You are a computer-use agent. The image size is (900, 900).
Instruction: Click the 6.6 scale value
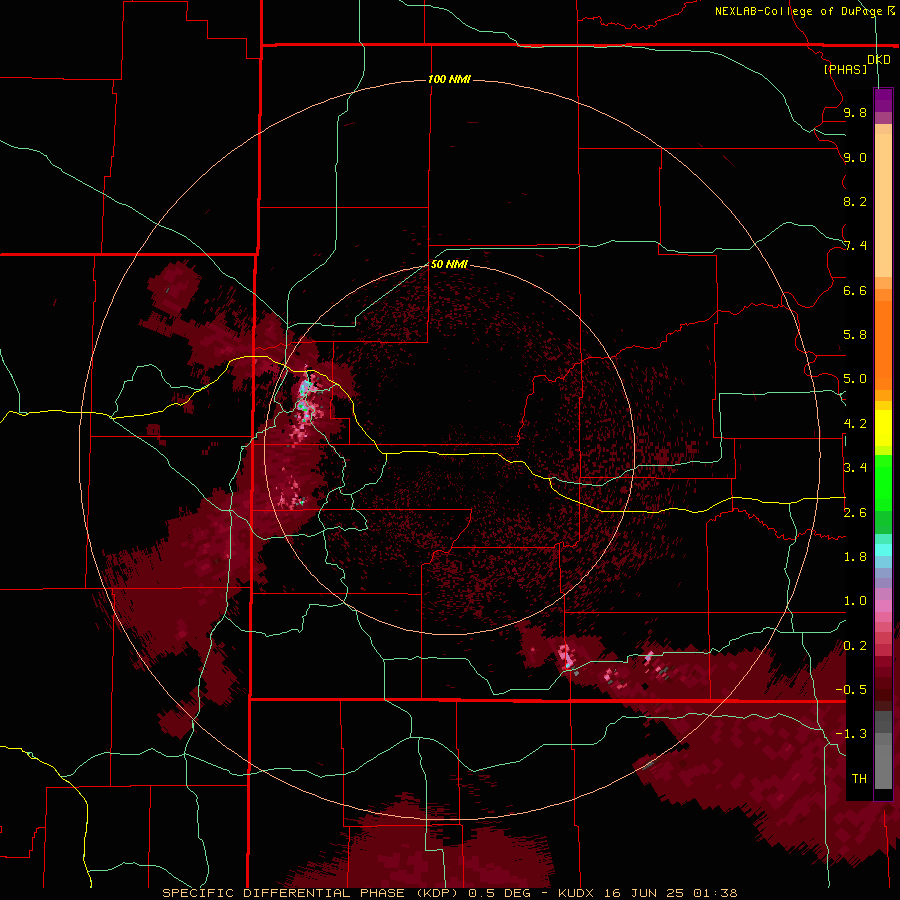click(x=855, y=290)
